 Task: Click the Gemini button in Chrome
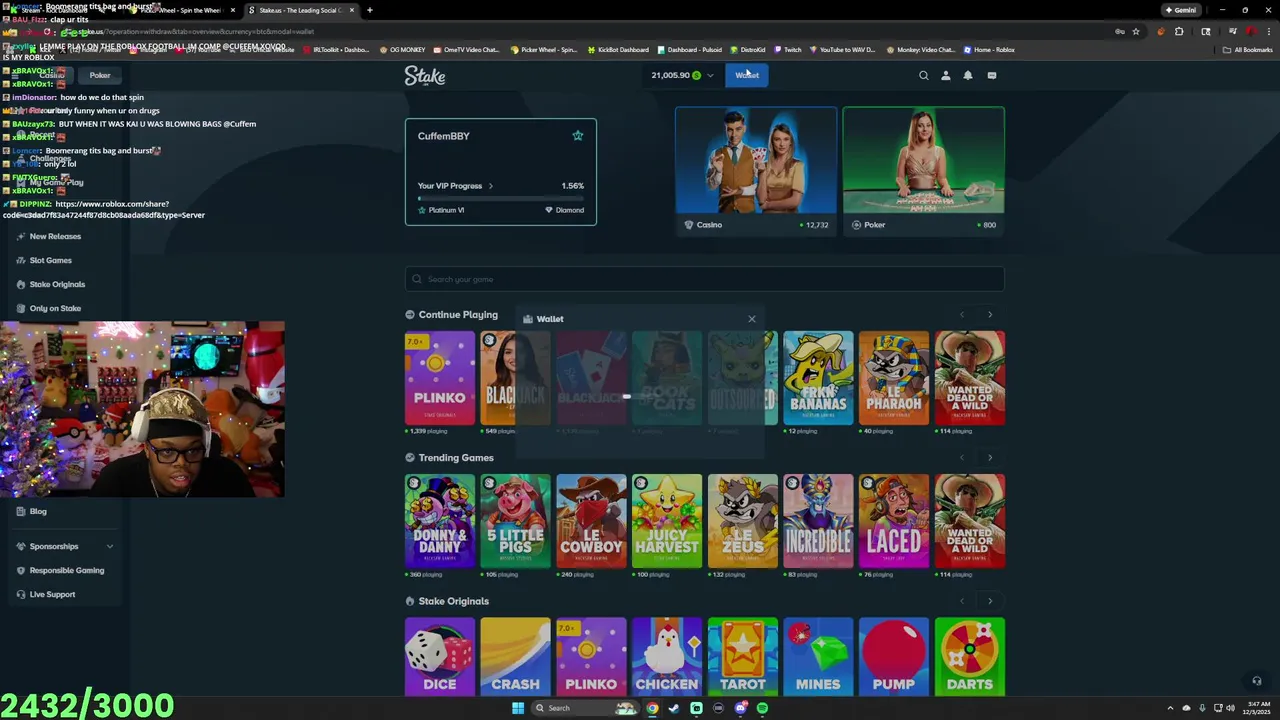tap(1179, 10)
